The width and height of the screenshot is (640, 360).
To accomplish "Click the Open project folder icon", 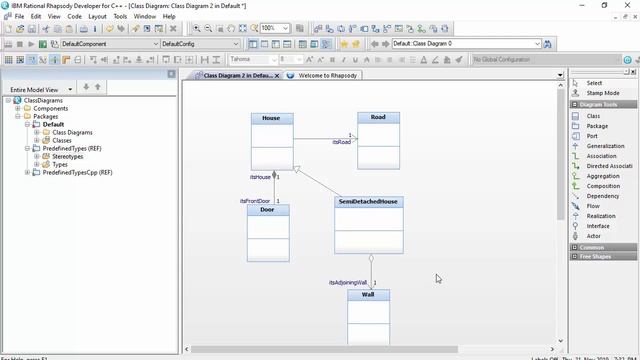I will point(20,29).
